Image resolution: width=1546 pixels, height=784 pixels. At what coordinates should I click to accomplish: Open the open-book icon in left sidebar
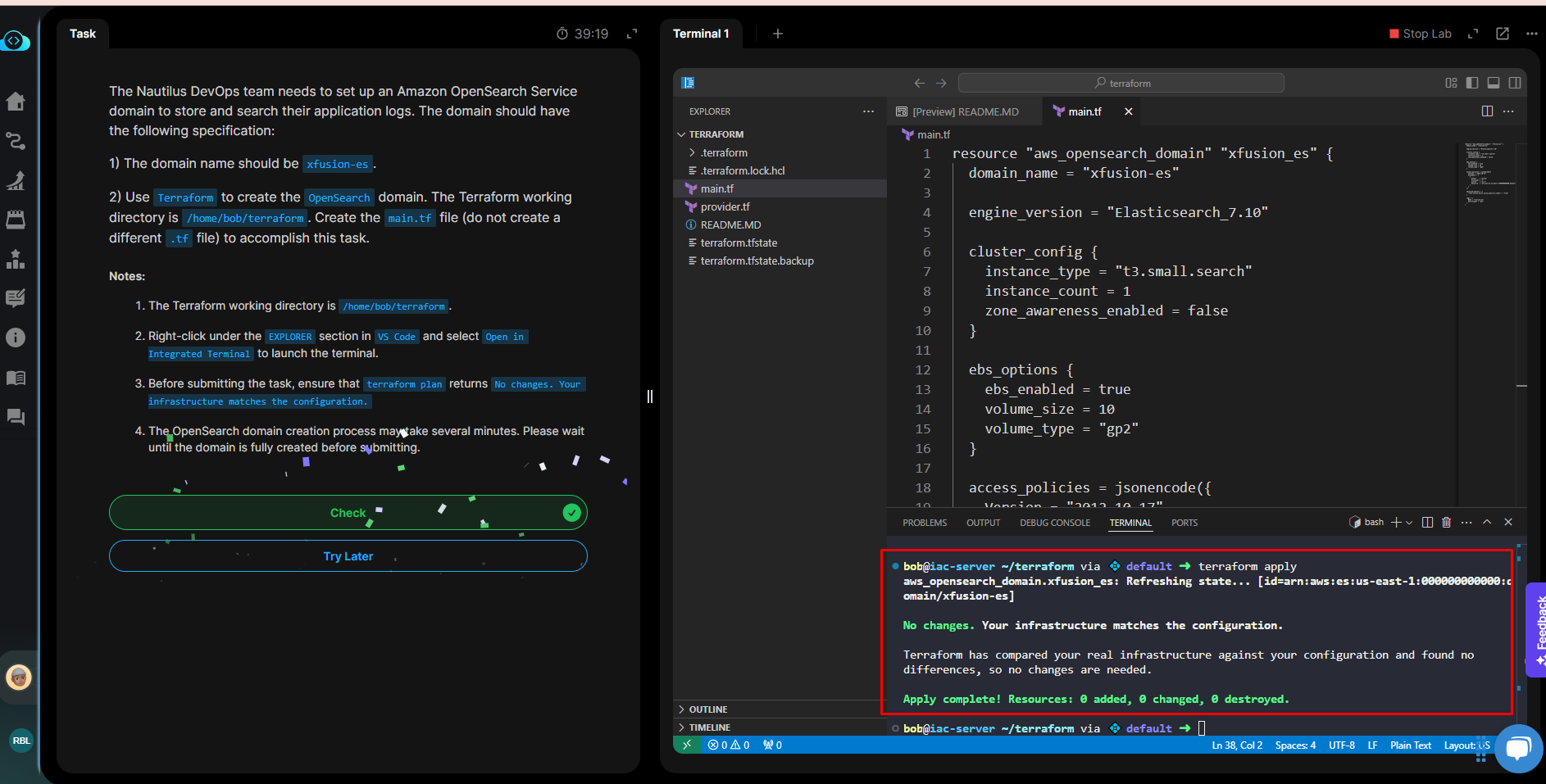pos(16,378)
